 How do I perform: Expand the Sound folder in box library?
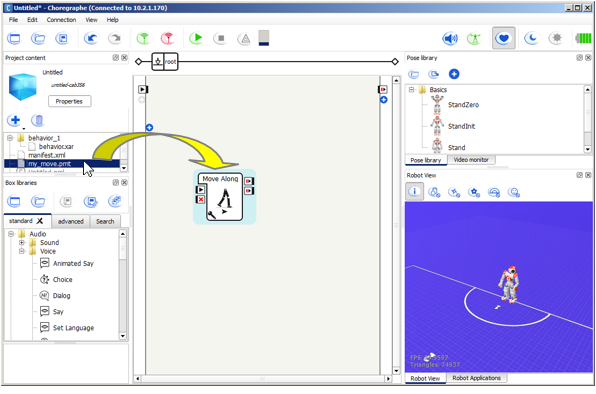coord(22,242)
